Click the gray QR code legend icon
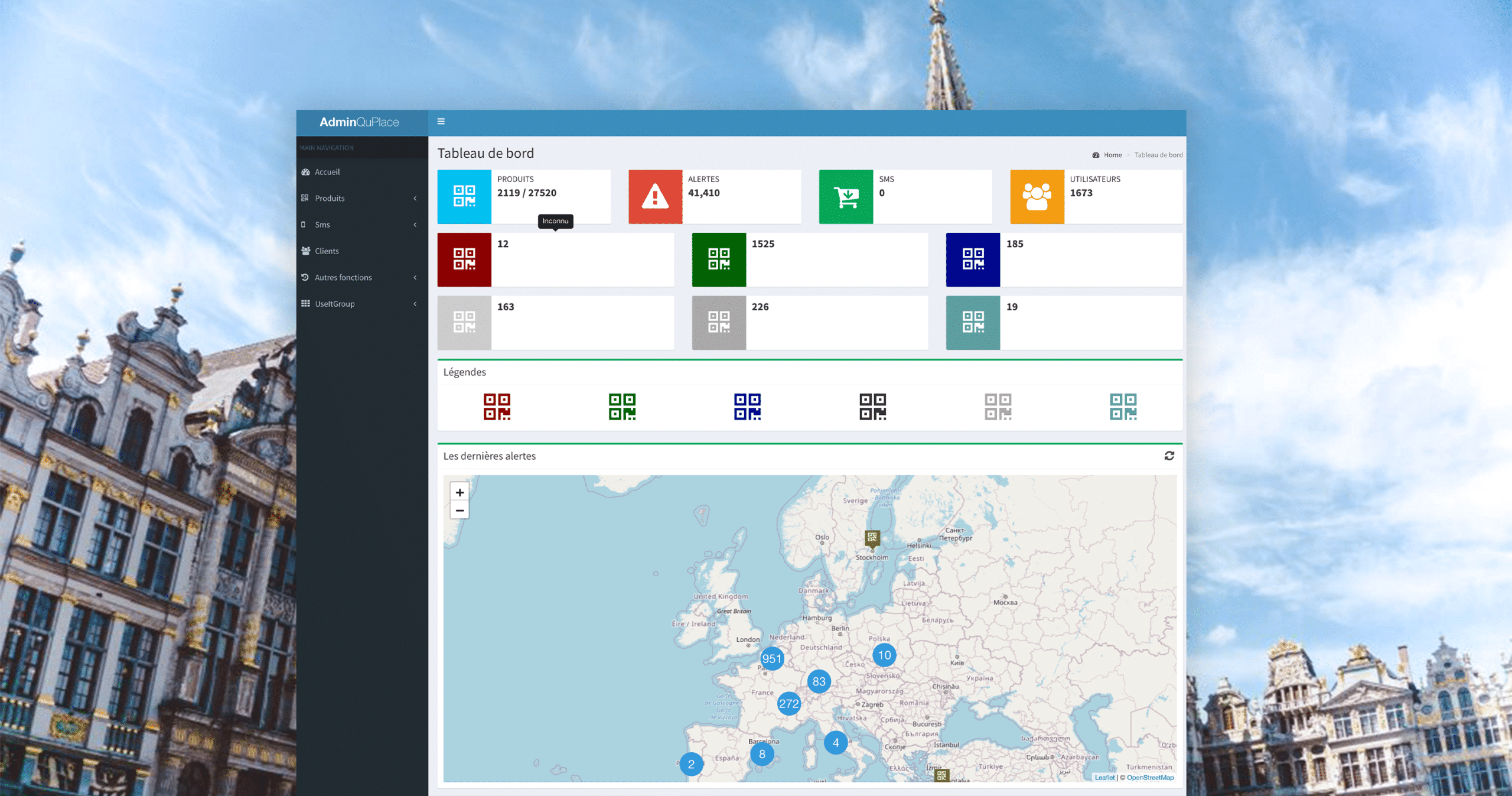The height and width of the screenshot is (796, 1512). click(x=998, y=407)
